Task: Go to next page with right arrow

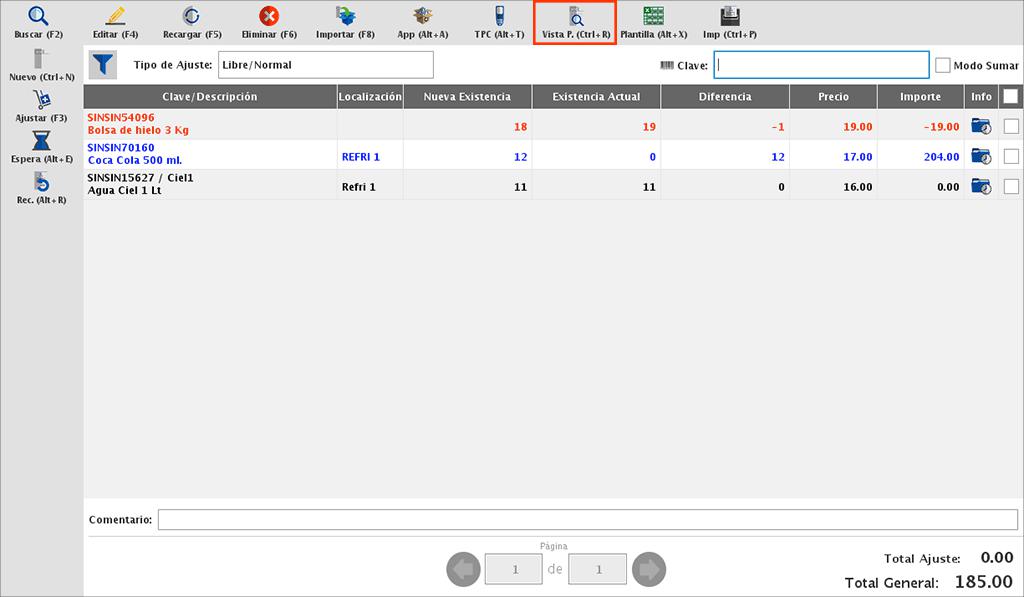Action: (649, 570)
